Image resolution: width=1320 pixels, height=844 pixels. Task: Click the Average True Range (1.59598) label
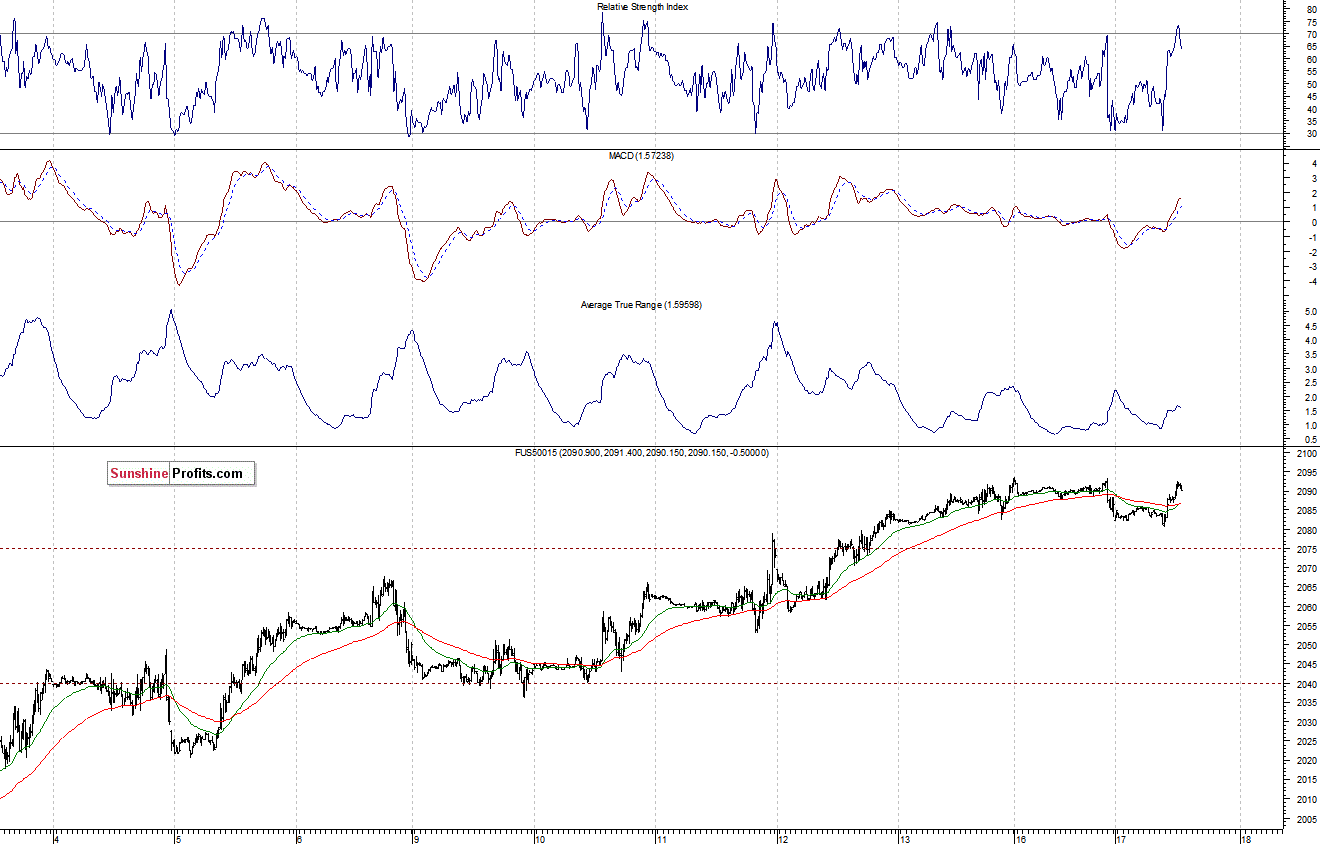pos(641,305)
